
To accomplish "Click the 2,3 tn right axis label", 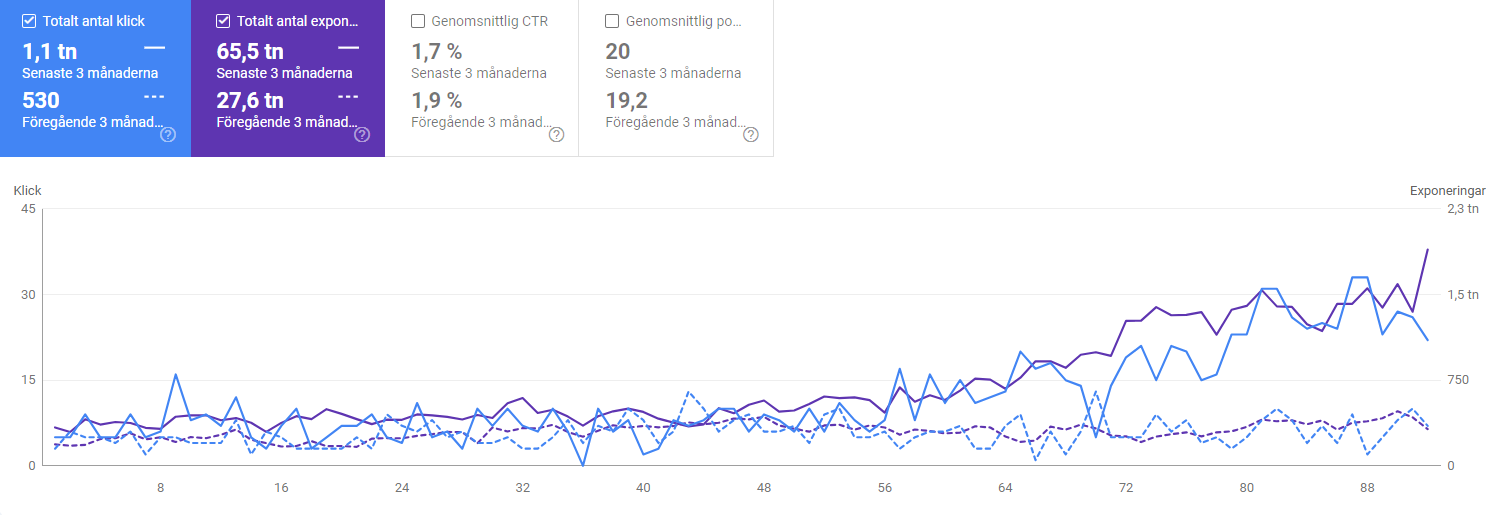I will pyautogui.click(x=1464, y=209).
